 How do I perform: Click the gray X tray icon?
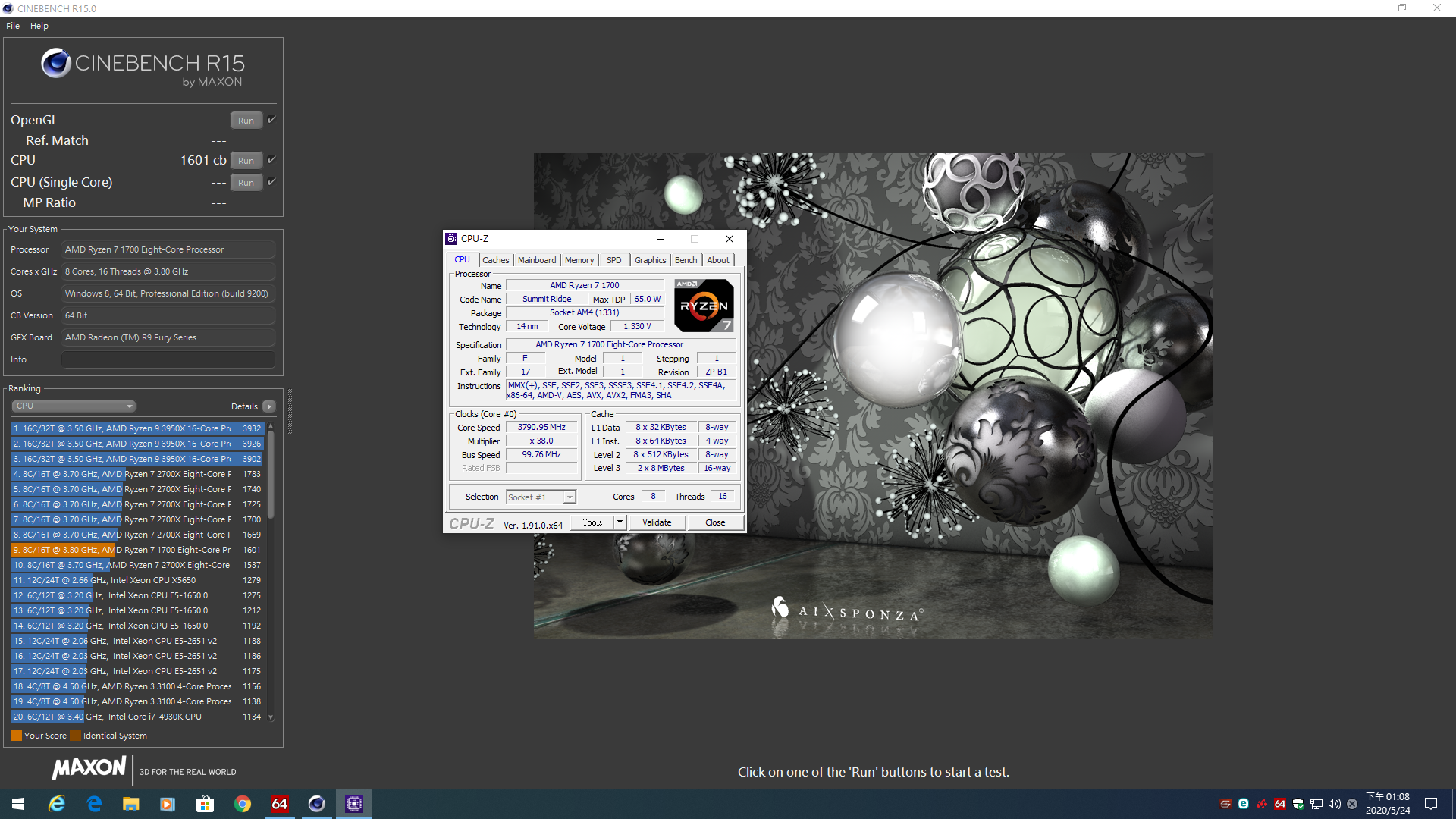coord(1352,804)
